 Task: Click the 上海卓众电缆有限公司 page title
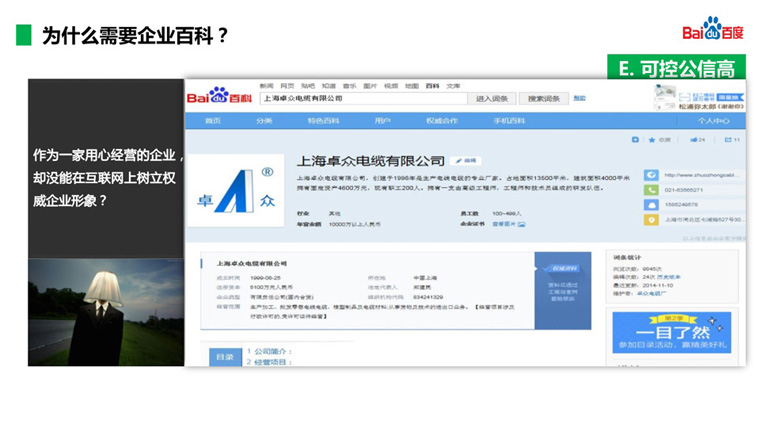(x=371, y=161)
